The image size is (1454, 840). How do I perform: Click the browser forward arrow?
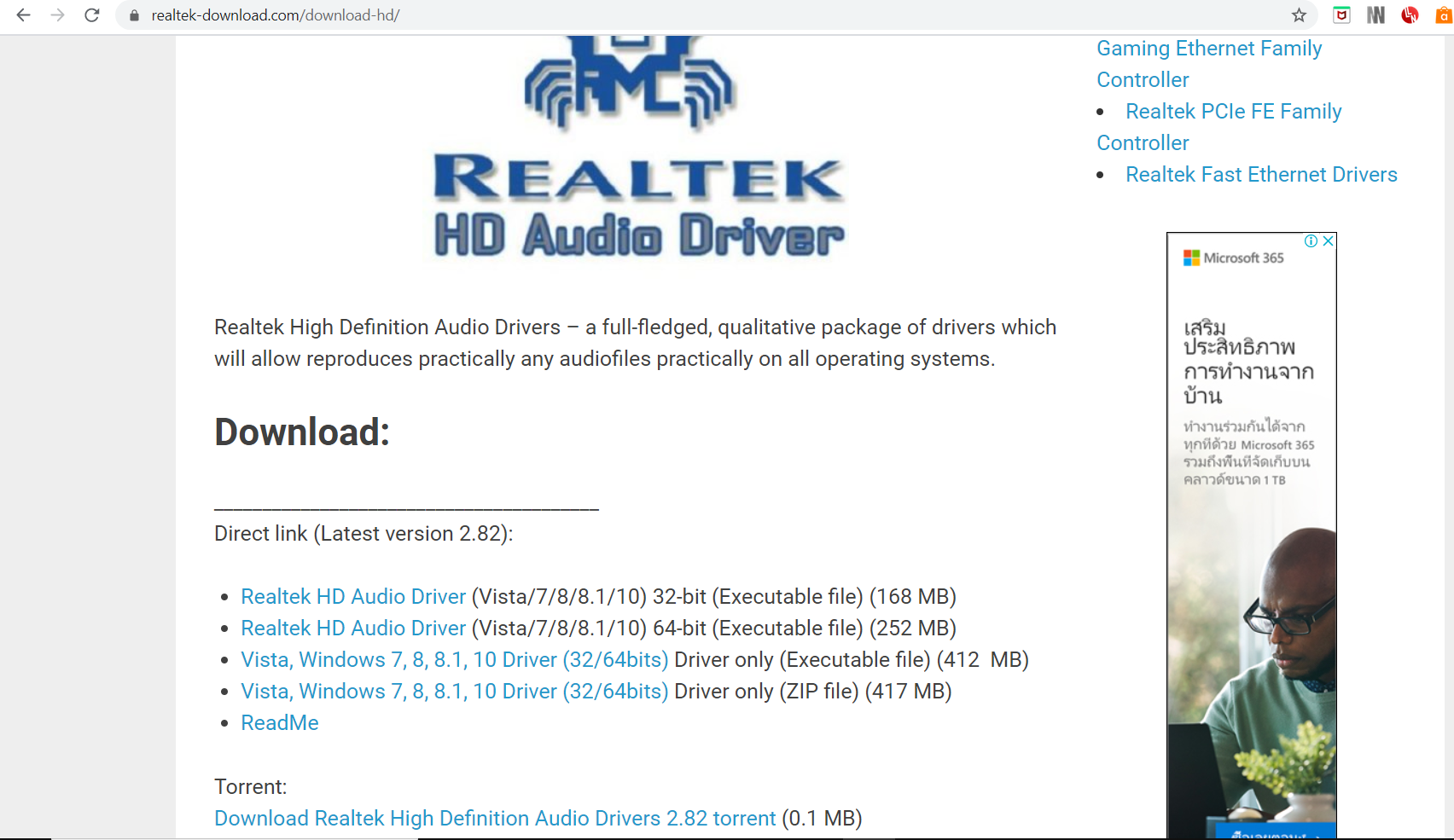click(57, 15)
